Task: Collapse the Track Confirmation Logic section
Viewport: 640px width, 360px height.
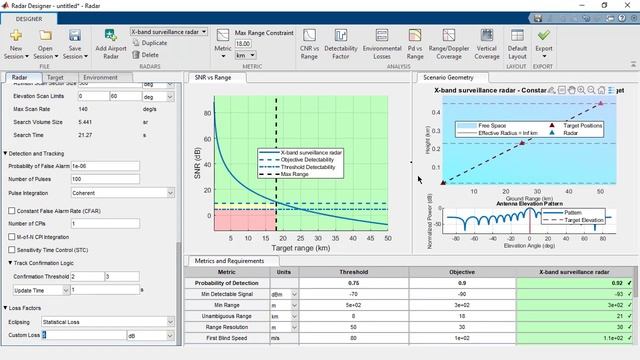Action: pyautogui.click(x=10, y=263)
